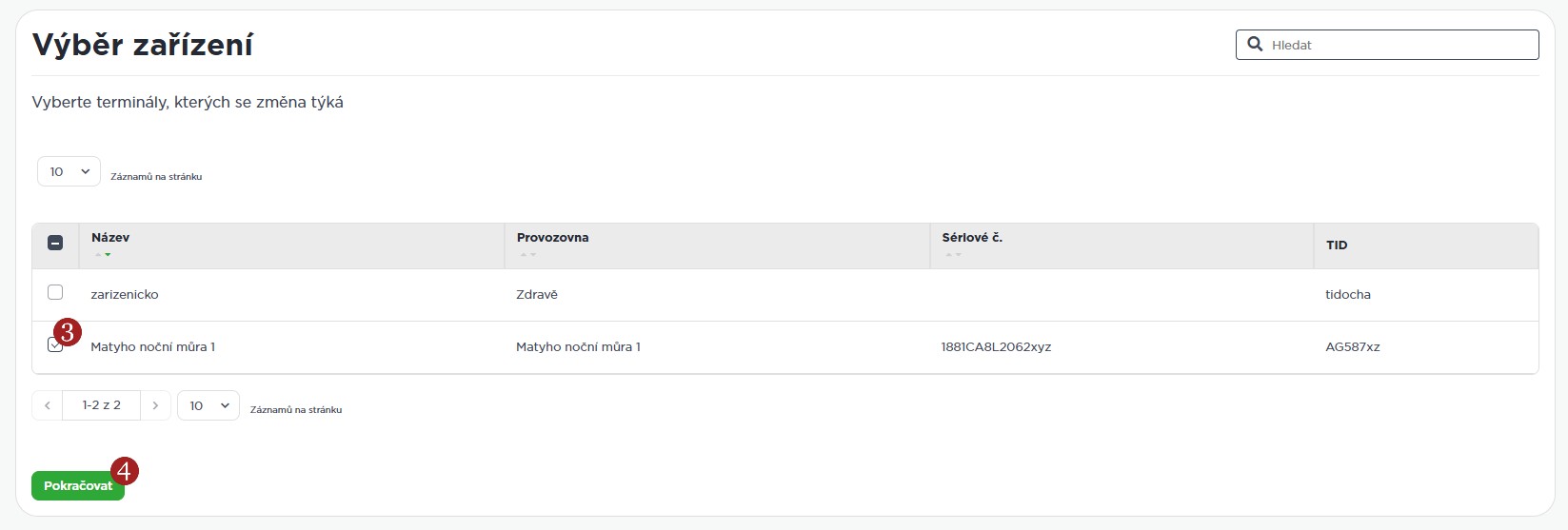This screenshot has height=530, width=1568.
Task: Go to next page arrow
Action: click(155, 405)
